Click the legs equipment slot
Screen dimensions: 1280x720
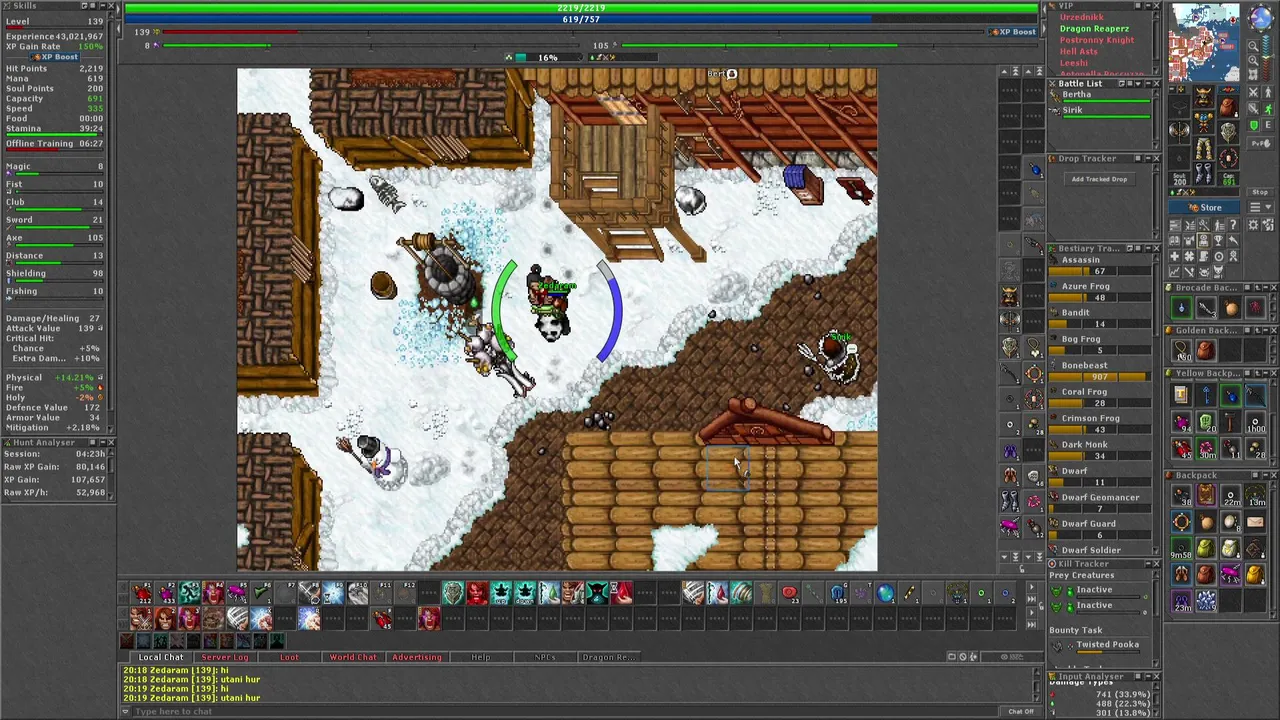tap(1203, 148)
